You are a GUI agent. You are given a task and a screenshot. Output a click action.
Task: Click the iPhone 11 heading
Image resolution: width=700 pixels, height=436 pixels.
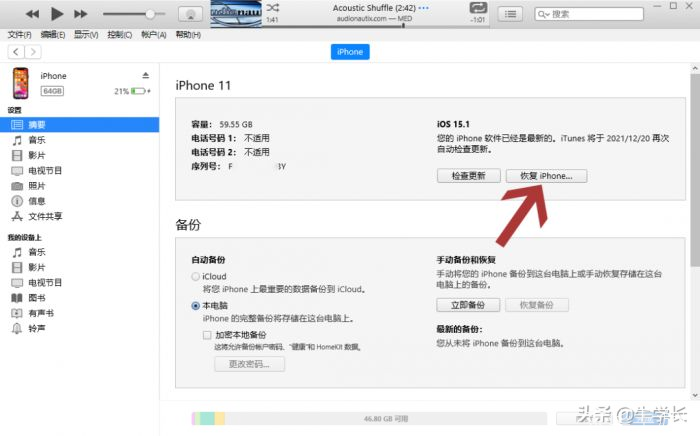click(x=203, y=85)
